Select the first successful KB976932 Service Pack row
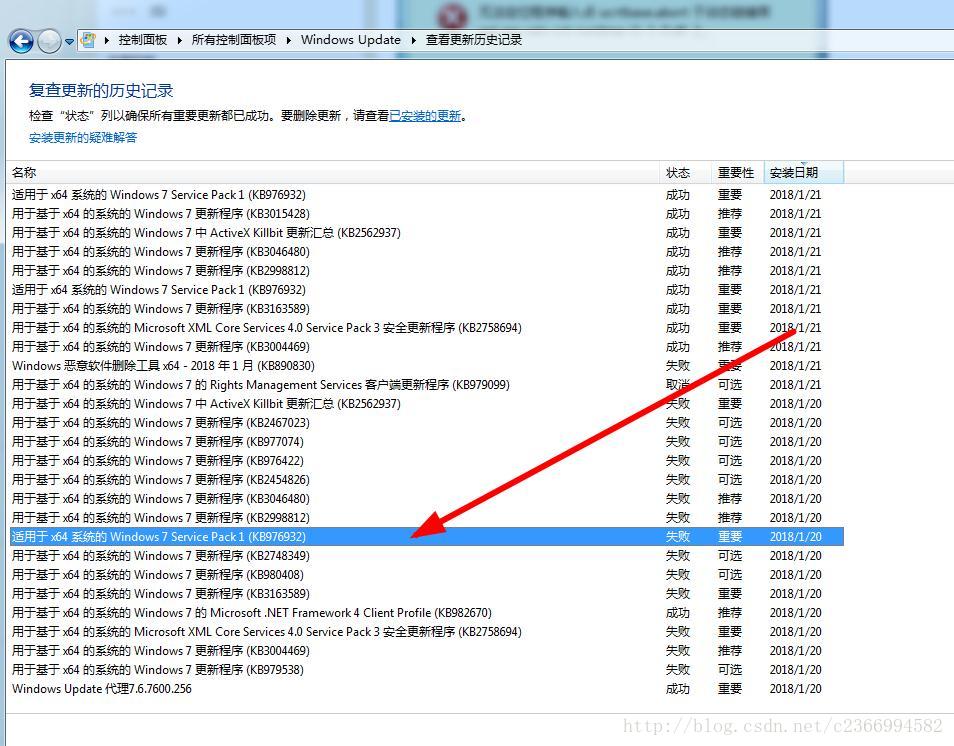 coord(425,195)
